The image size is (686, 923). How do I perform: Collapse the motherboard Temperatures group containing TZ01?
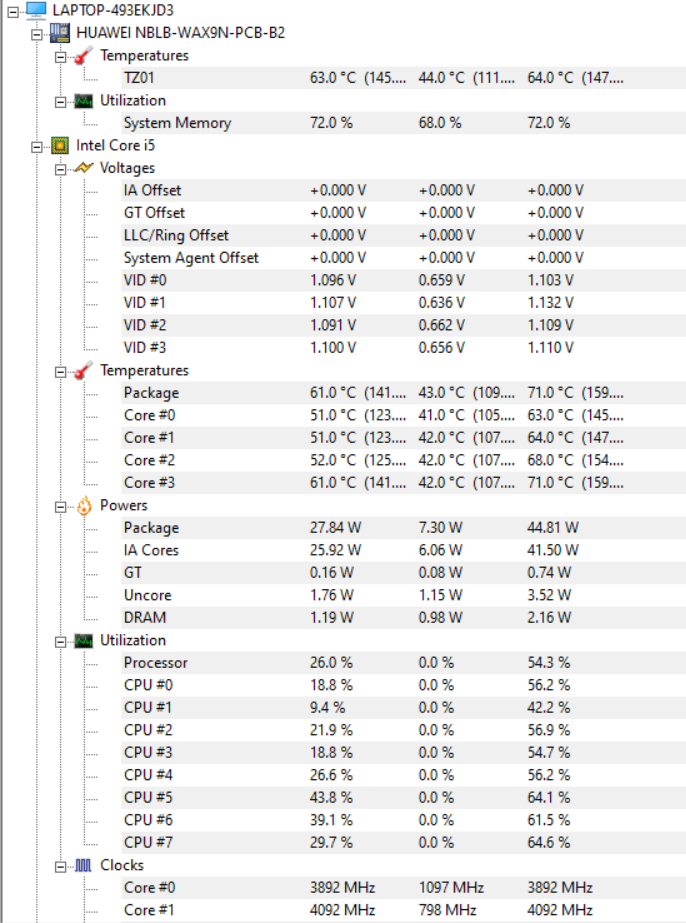pyautogui.click(x=60, y=57)
